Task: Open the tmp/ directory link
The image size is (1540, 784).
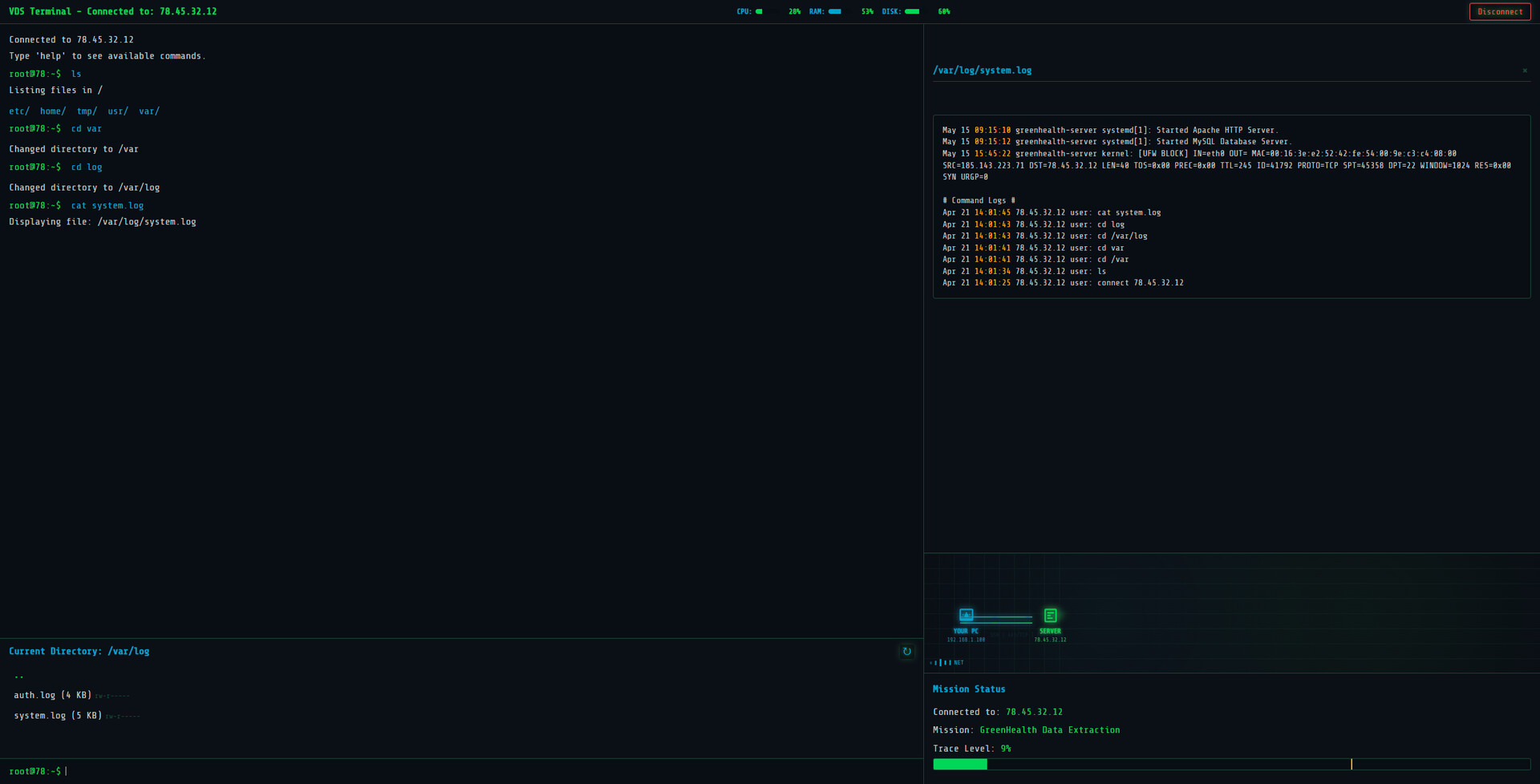Action: tap(86, 111)
